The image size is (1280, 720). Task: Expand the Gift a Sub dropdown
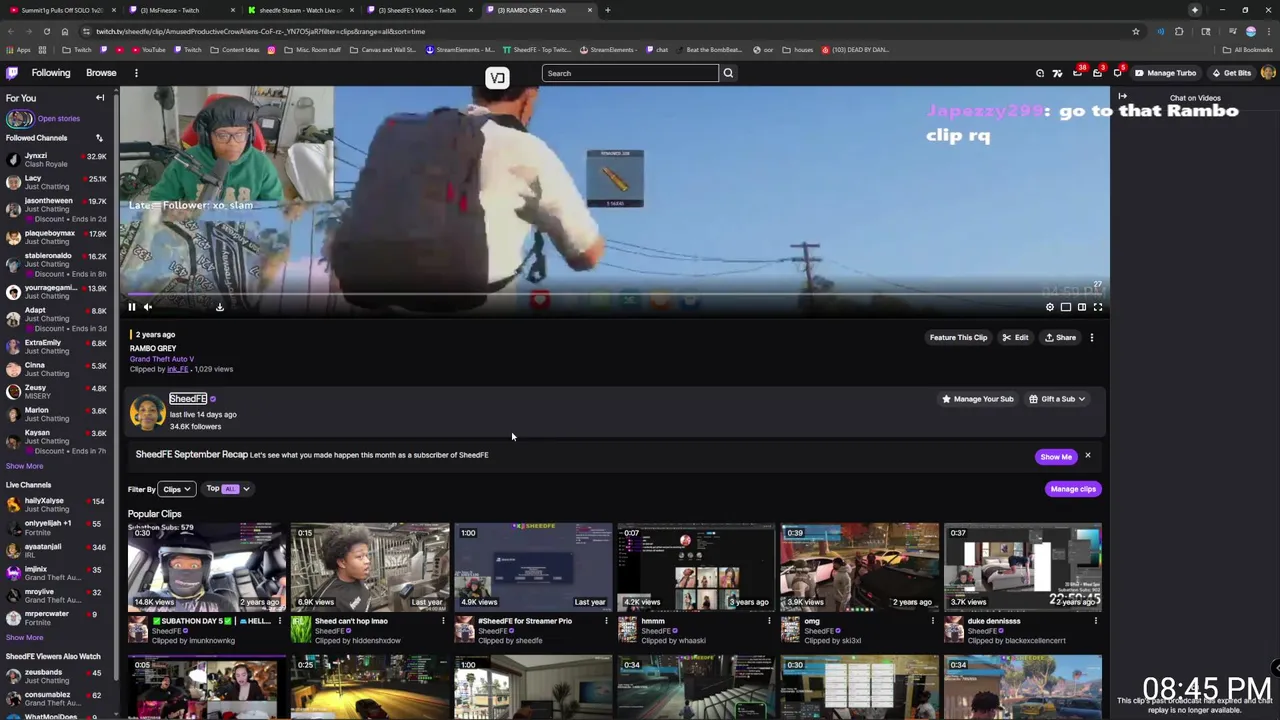click(1057, 399)
